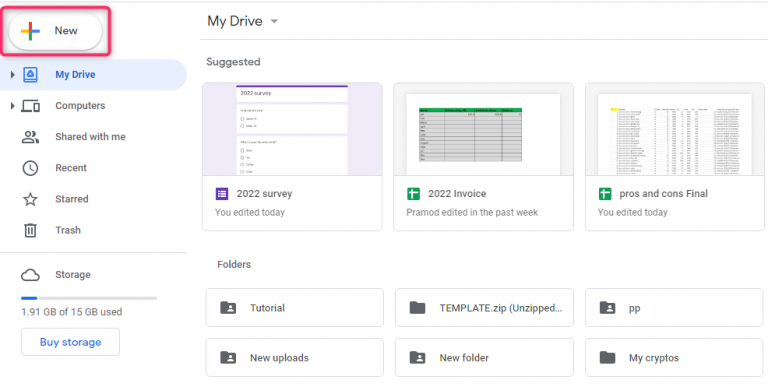Select the Computers icon in sidebar
Image resolution: width=768 pixels, height=387 pixels.
tap(30, 106)
